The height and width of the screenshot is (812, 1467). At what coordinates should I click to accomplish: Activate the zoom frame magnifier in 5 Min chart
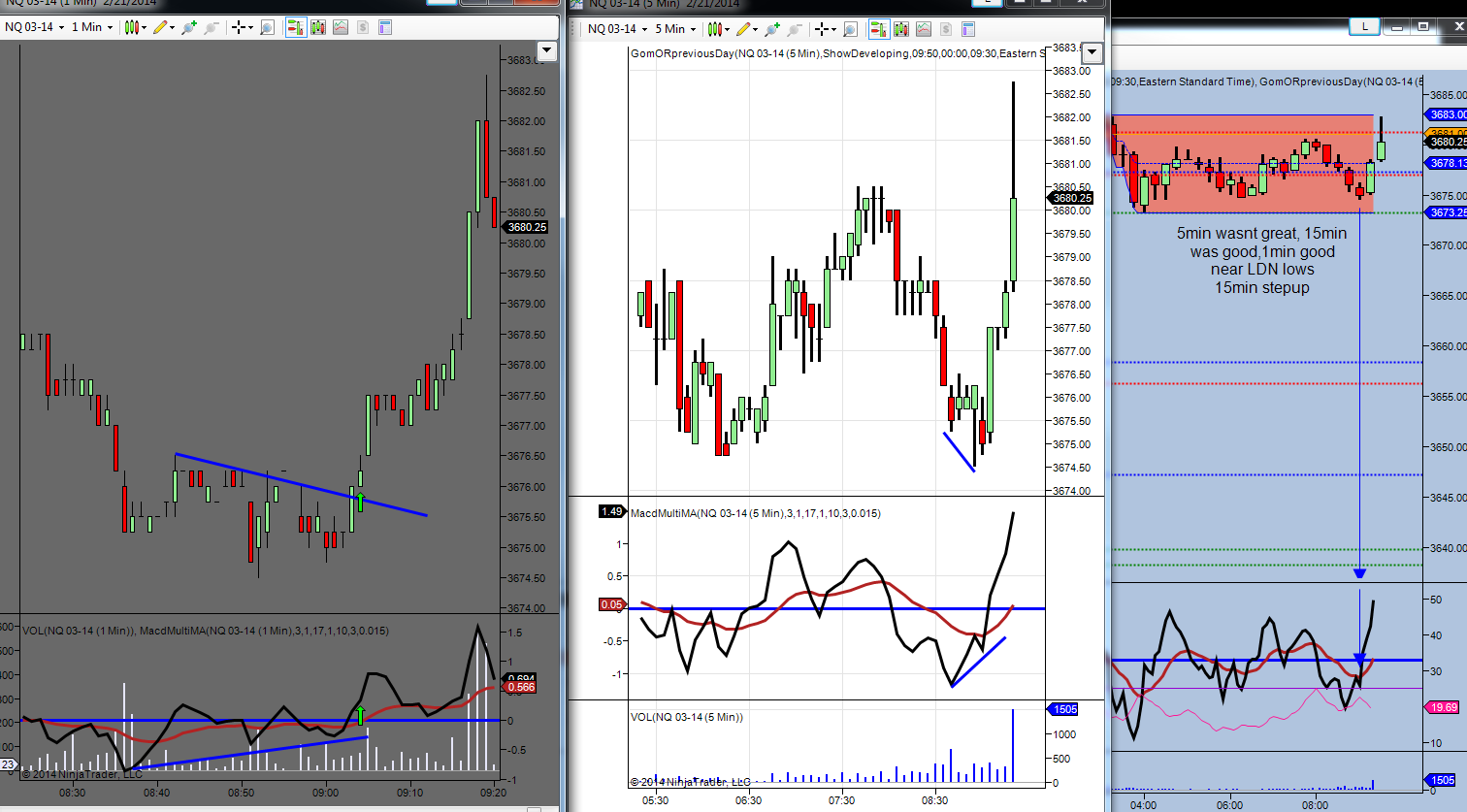point(851,29)
